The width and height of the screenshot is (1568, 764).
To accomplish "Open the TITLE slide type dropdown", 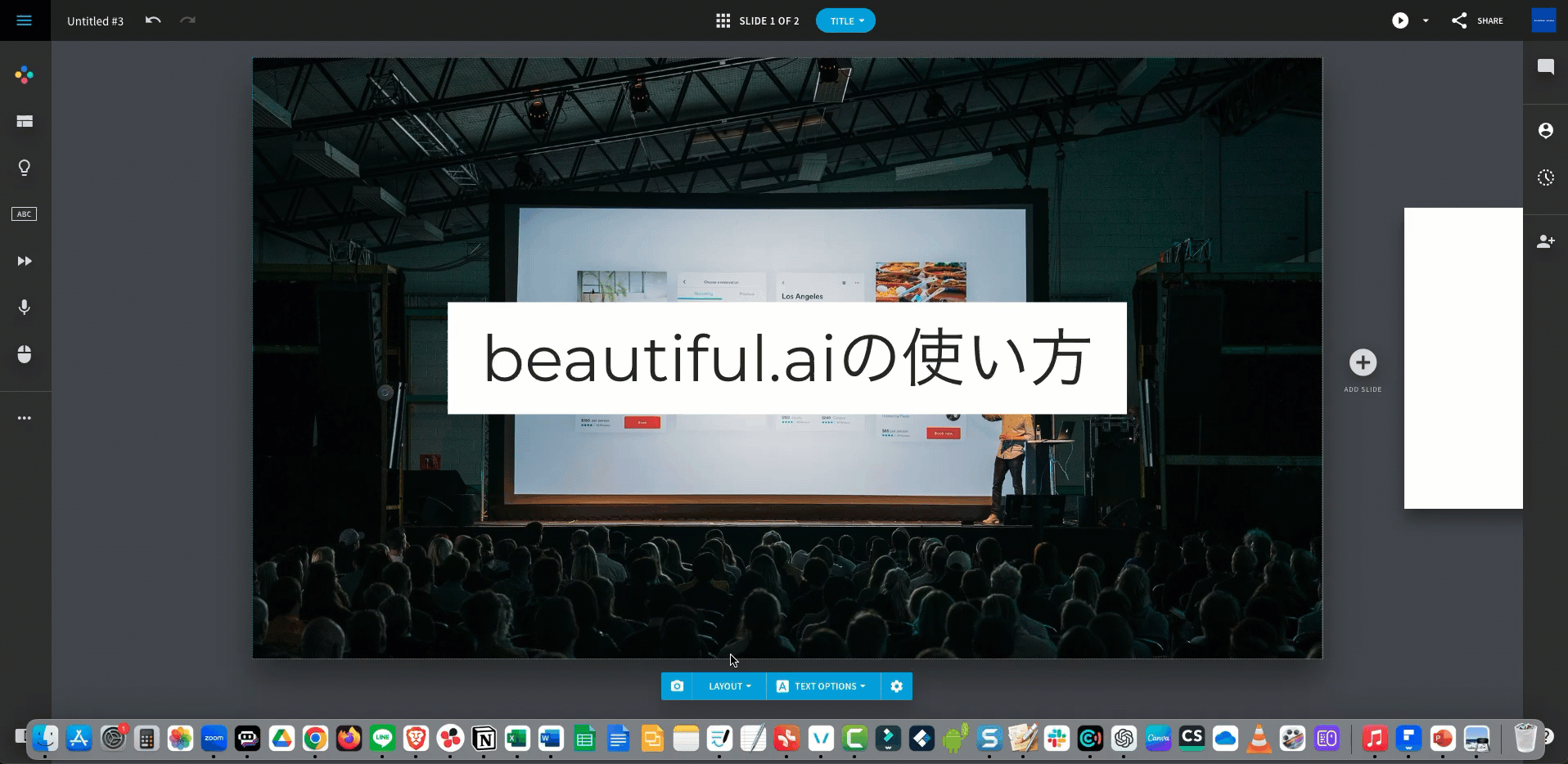I will coord(845,20).
